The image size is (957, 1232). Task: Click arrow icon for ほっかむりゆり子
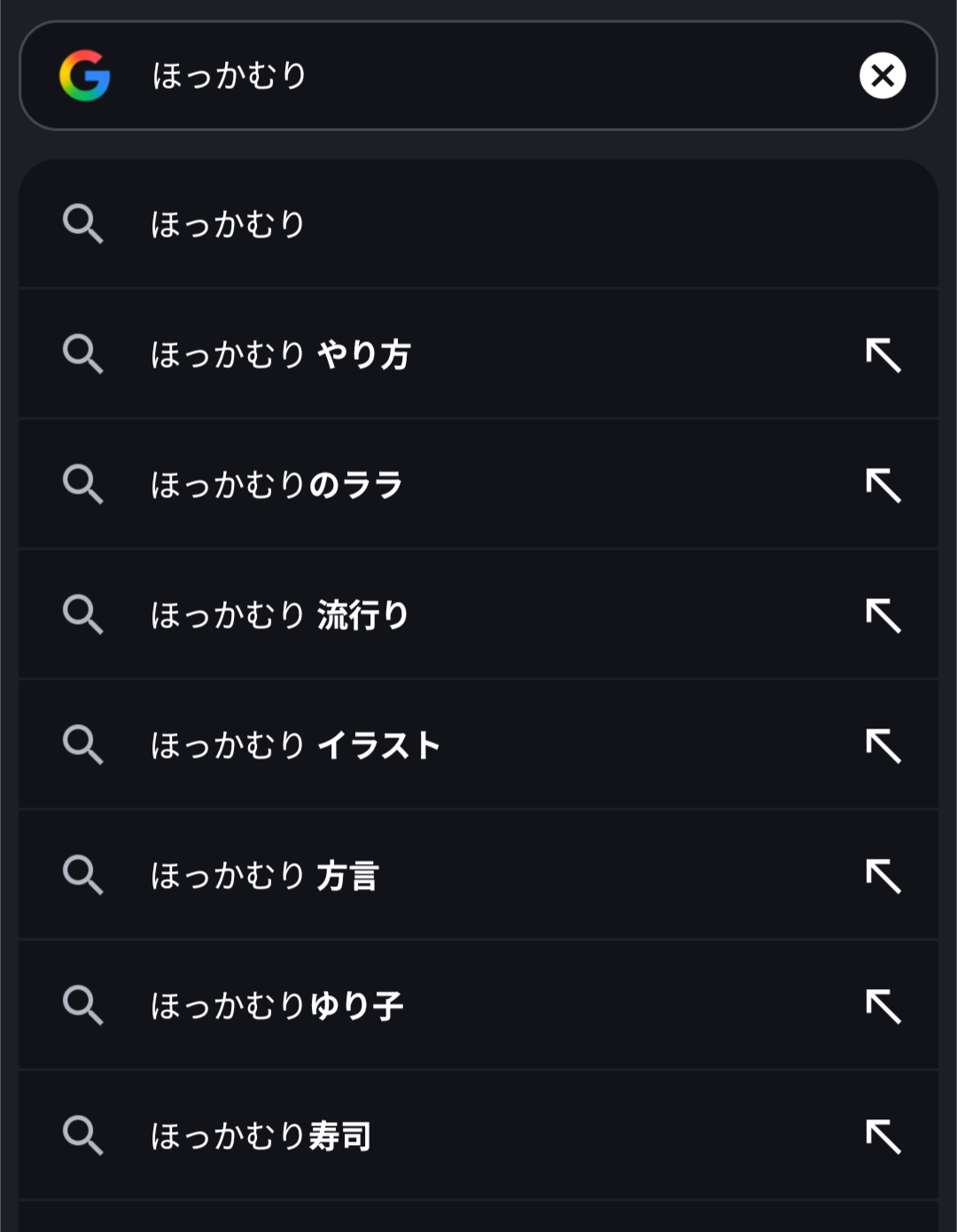(883, 1006)
